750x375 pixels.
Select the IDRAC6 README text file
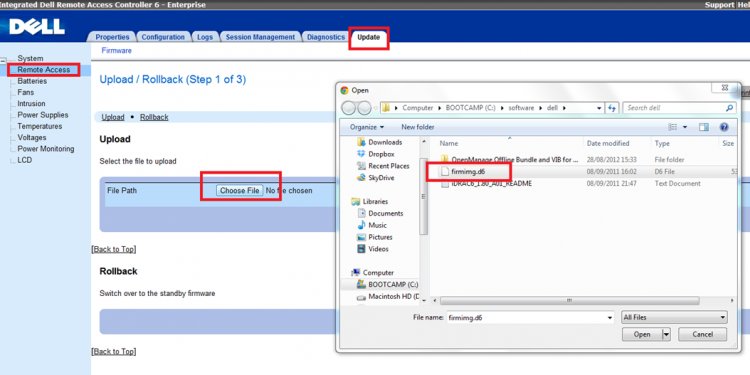coord(486,184)
